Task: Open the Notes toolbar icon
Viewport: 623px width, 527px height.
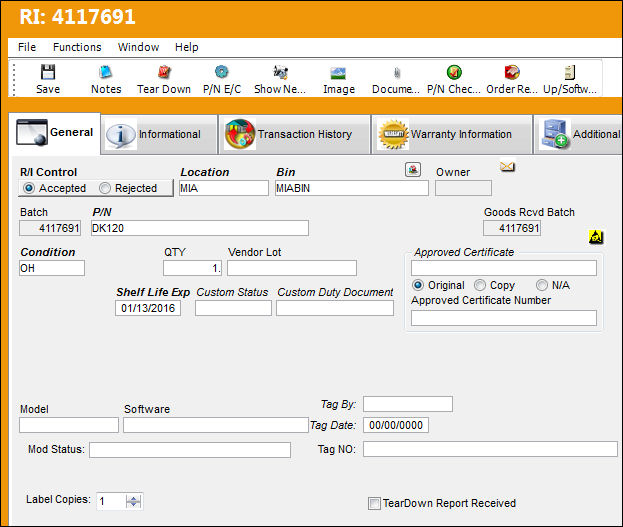Action: [106, 72]
